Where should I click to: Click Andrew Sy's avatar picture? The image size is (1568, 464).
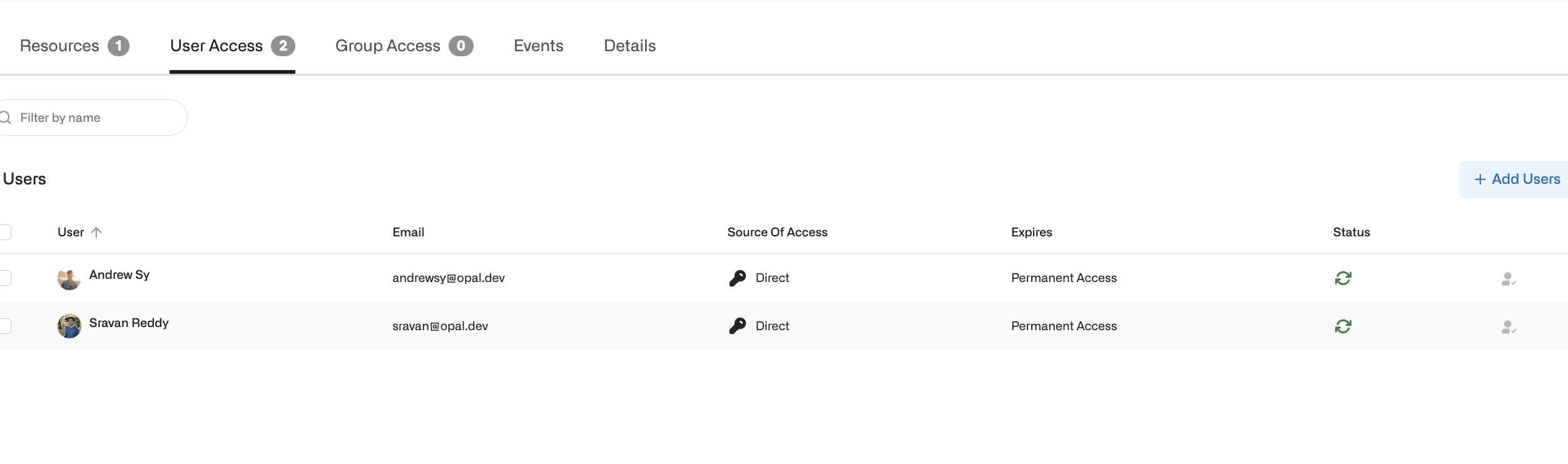[69, 279]
